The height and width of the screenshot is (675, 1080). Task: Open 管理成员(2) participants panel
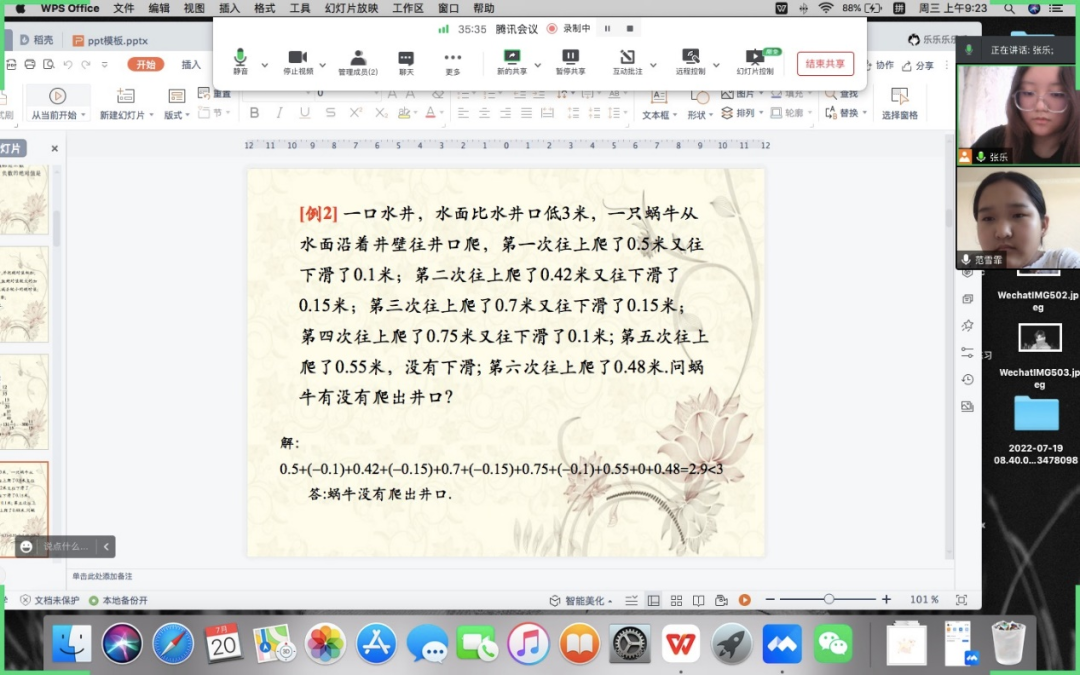tap(358, 62)
